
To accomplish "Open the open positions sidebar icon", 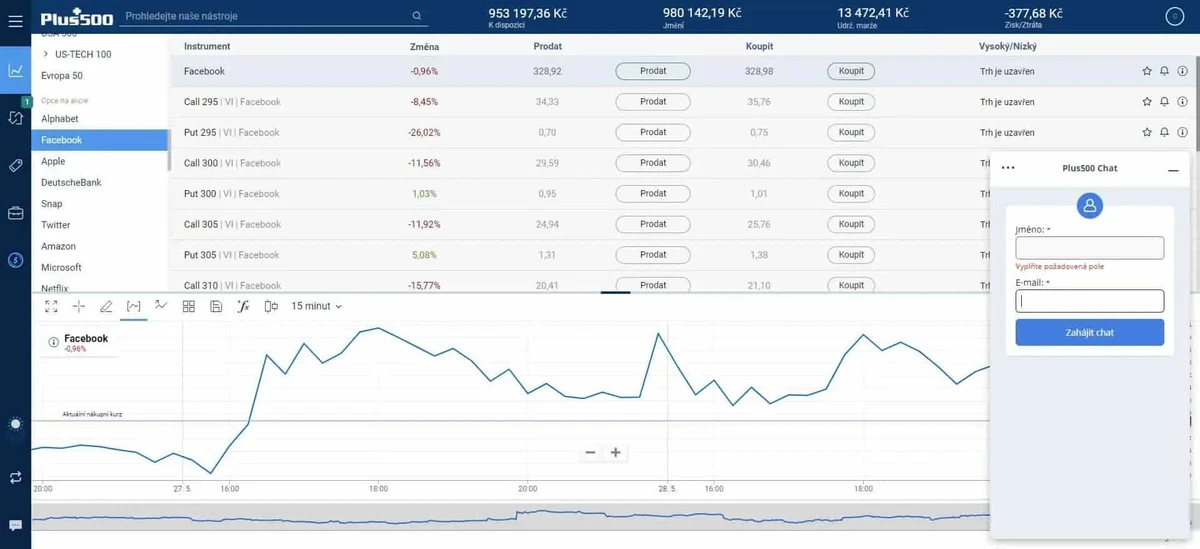I will 15,117.
